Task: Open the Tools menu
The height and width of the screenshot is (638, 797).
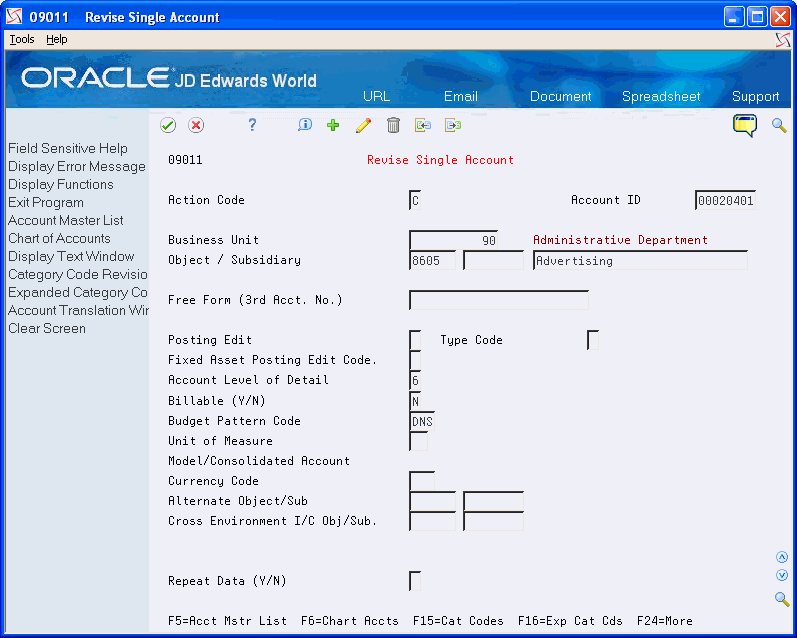Action: (x=22, y=39)
